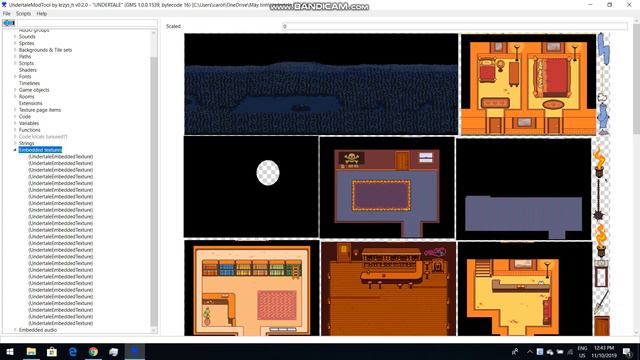The width and height of the screenshot is (640, 360).
Task: Click the tree panel vertical scrollbar
Action: coord(154,182)
